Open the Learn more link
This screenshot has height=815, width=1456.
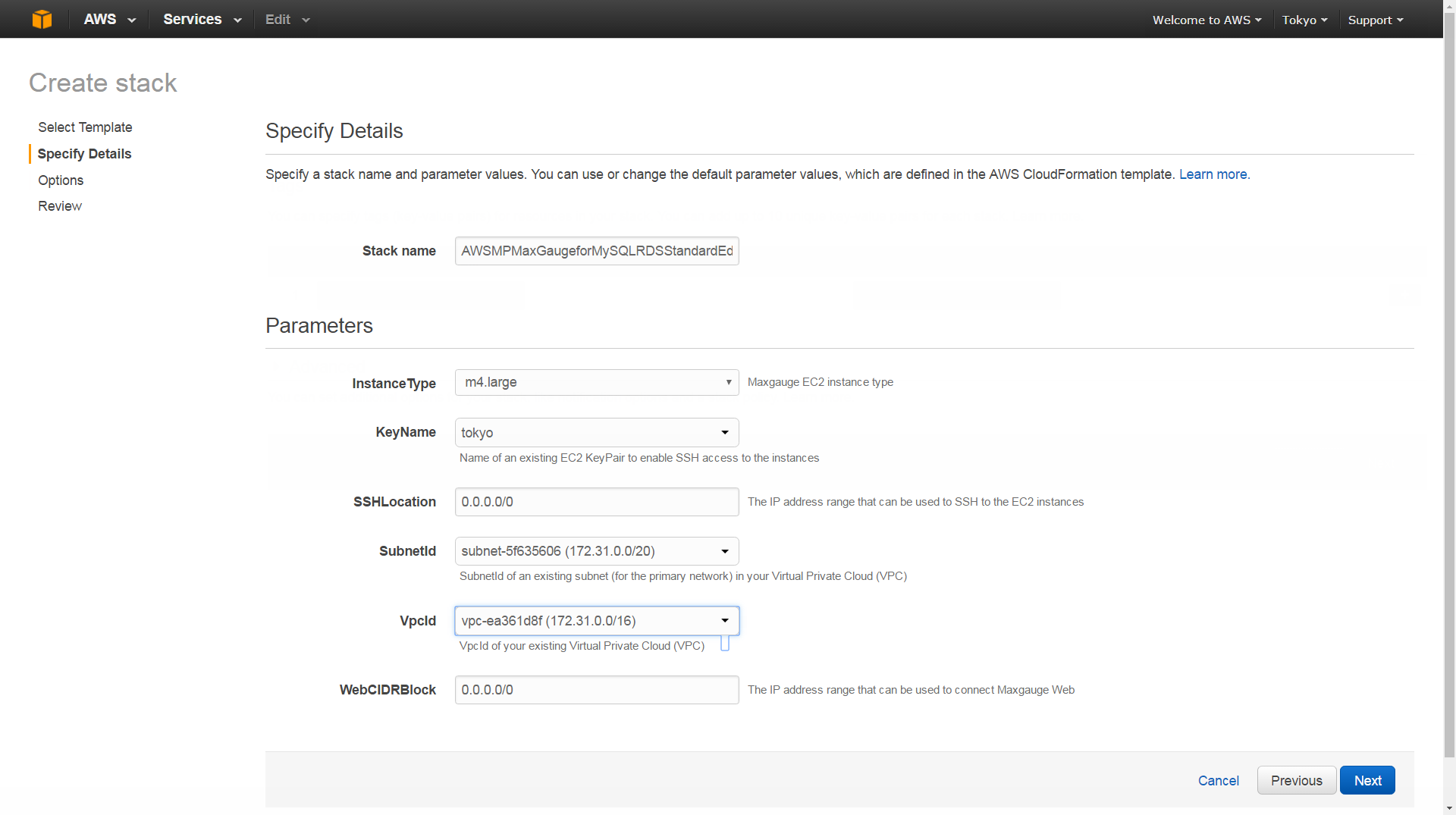(x=1213, y=174)
